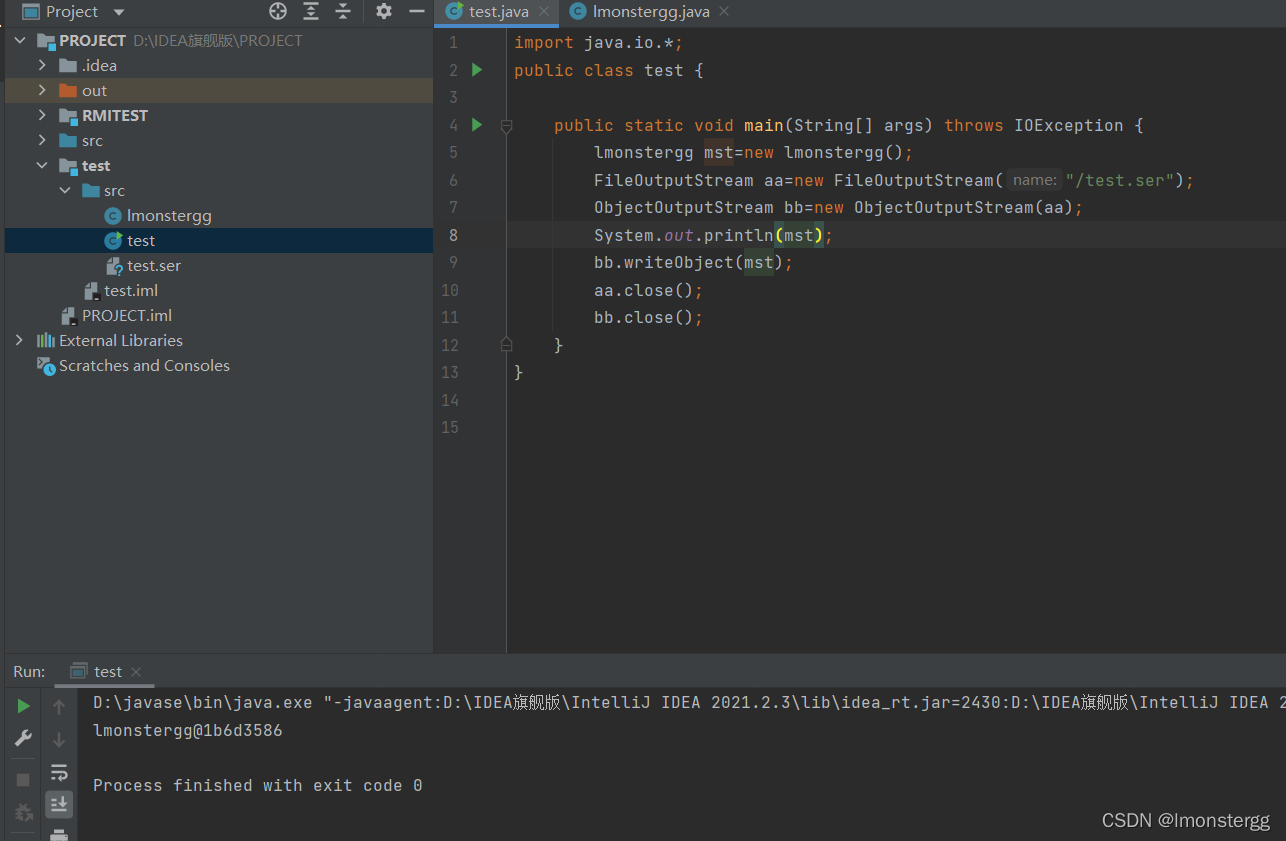The width and height of the screenshot is (1286, 841).
Task: Click lmonstergg@1b6d3586 output line
Action: (188, 730)
